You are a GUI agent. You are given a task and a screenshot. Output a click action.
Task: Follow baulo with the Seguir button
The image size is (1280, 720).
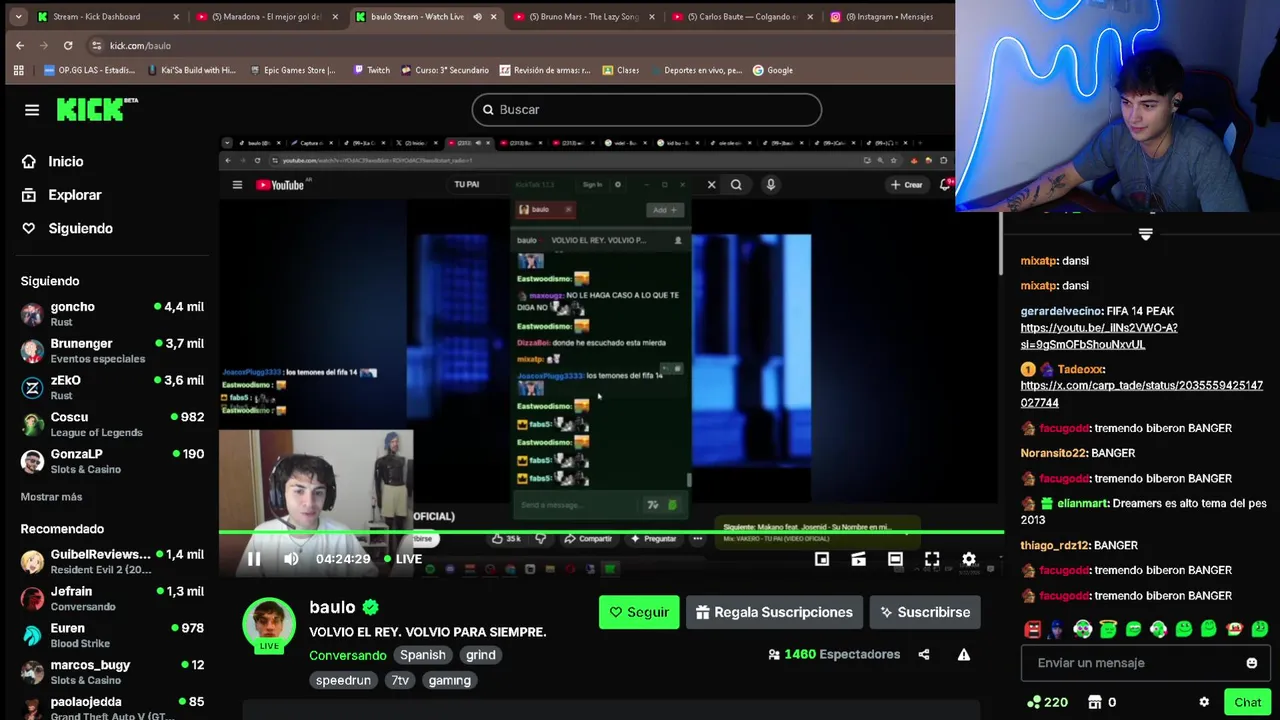point(639,612)
